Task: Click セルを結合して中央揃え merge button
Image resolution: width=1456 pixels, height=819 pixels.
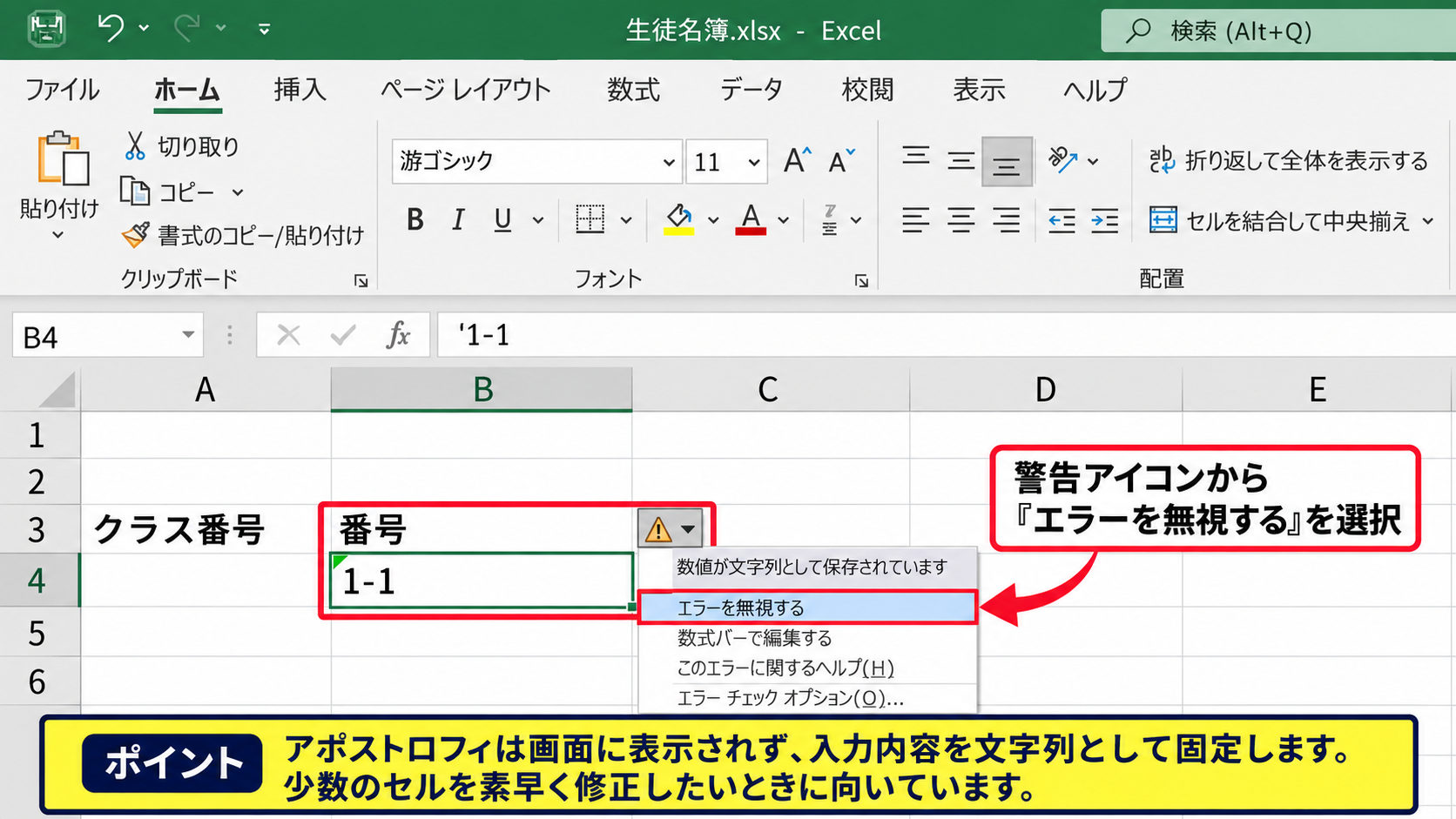Action: coord(1279,220)
